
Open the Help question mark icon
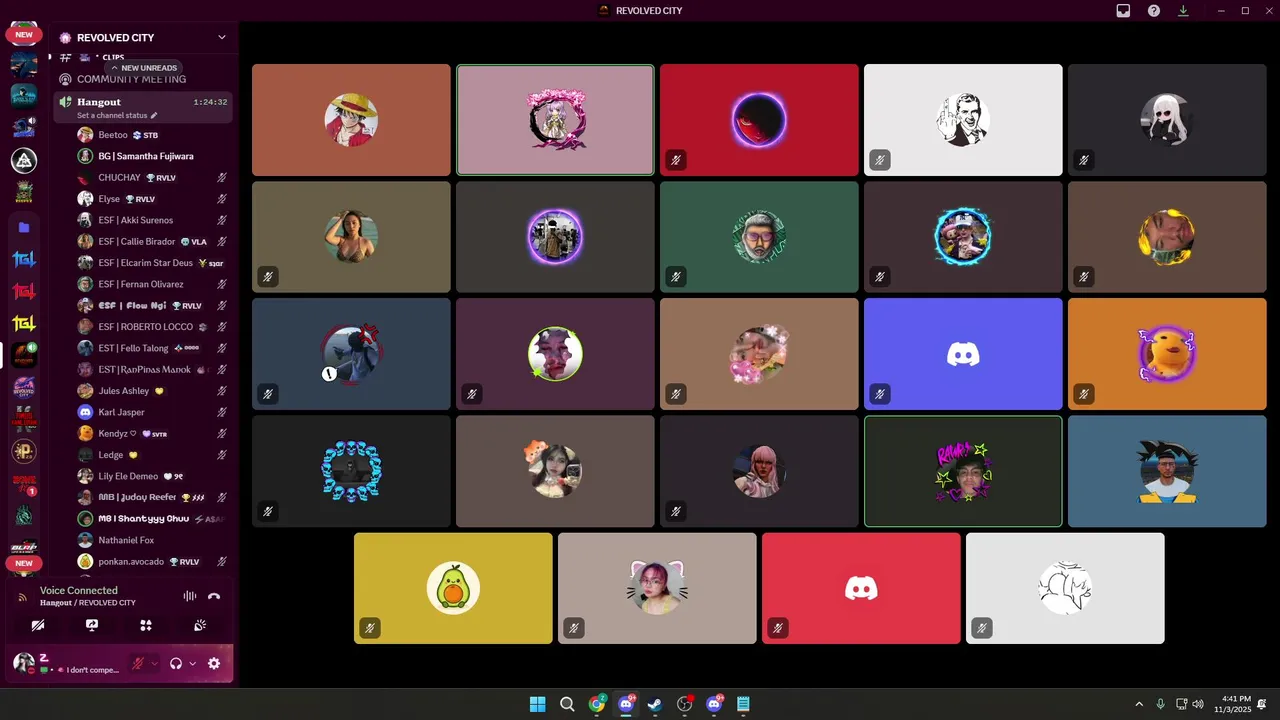click(x=1154, y=11)
